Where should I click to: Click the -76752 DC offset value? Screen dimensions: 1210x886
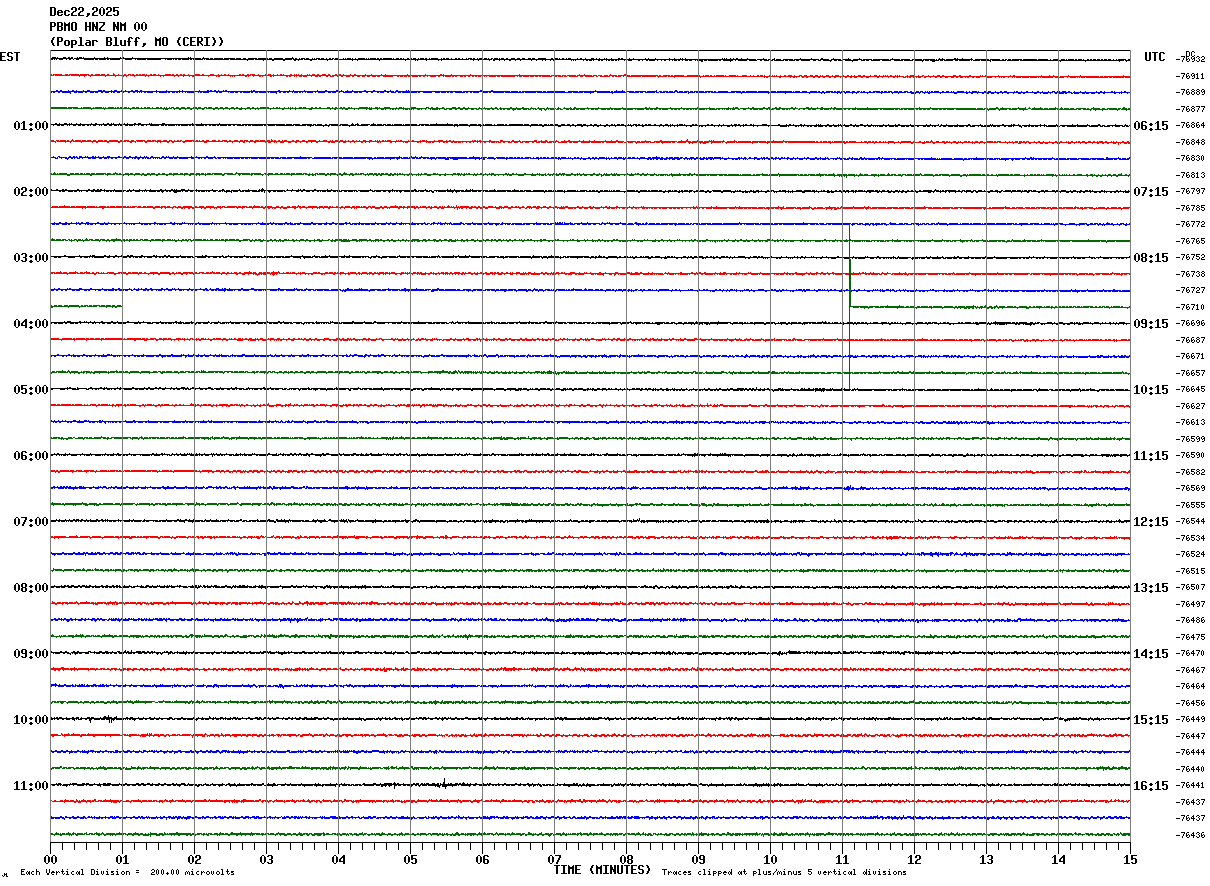click(x=1191, y=257)
